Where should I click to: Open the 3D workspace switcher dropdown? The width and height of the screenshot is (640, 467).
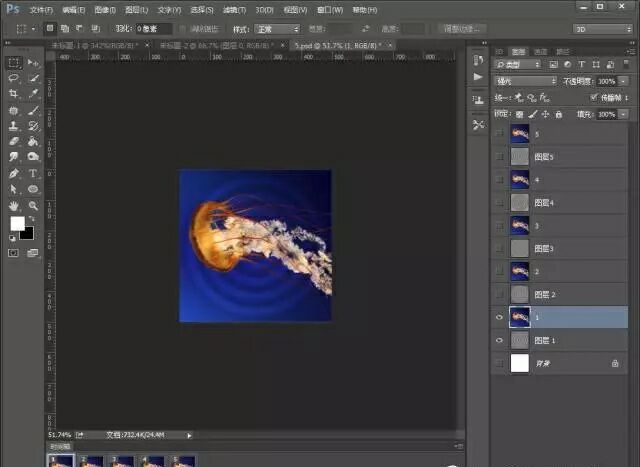(601, 29)
